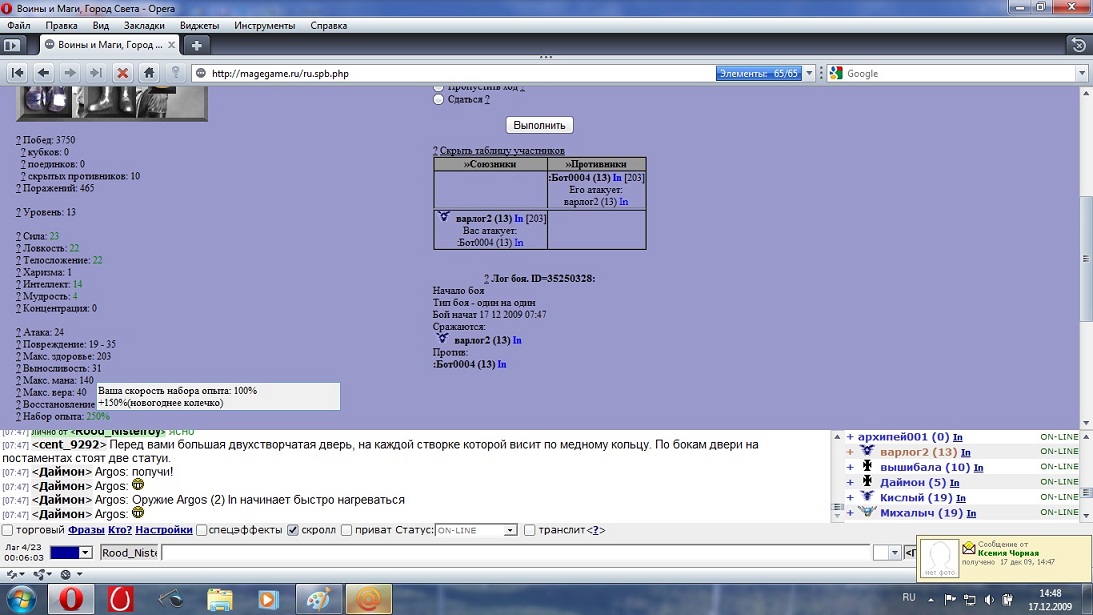Click the Opera panel toggle icon
Viewport: 1093px width, 615px height.
(12, 45)
